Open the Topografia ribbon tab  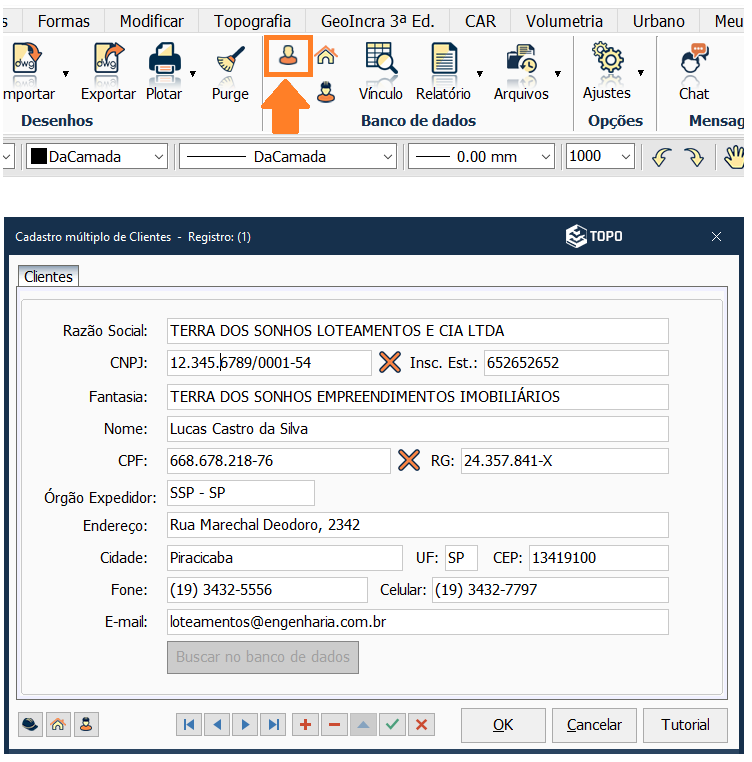click(252, 21)
